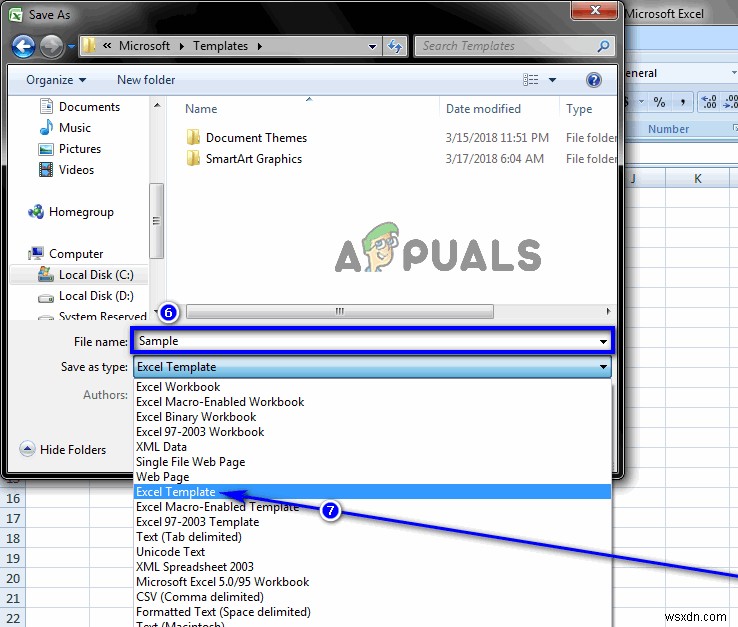This screenshot has height=627, width=738.
Task: Click horizontal scrollbar right arrow
Action: click(x=608, y=311)
